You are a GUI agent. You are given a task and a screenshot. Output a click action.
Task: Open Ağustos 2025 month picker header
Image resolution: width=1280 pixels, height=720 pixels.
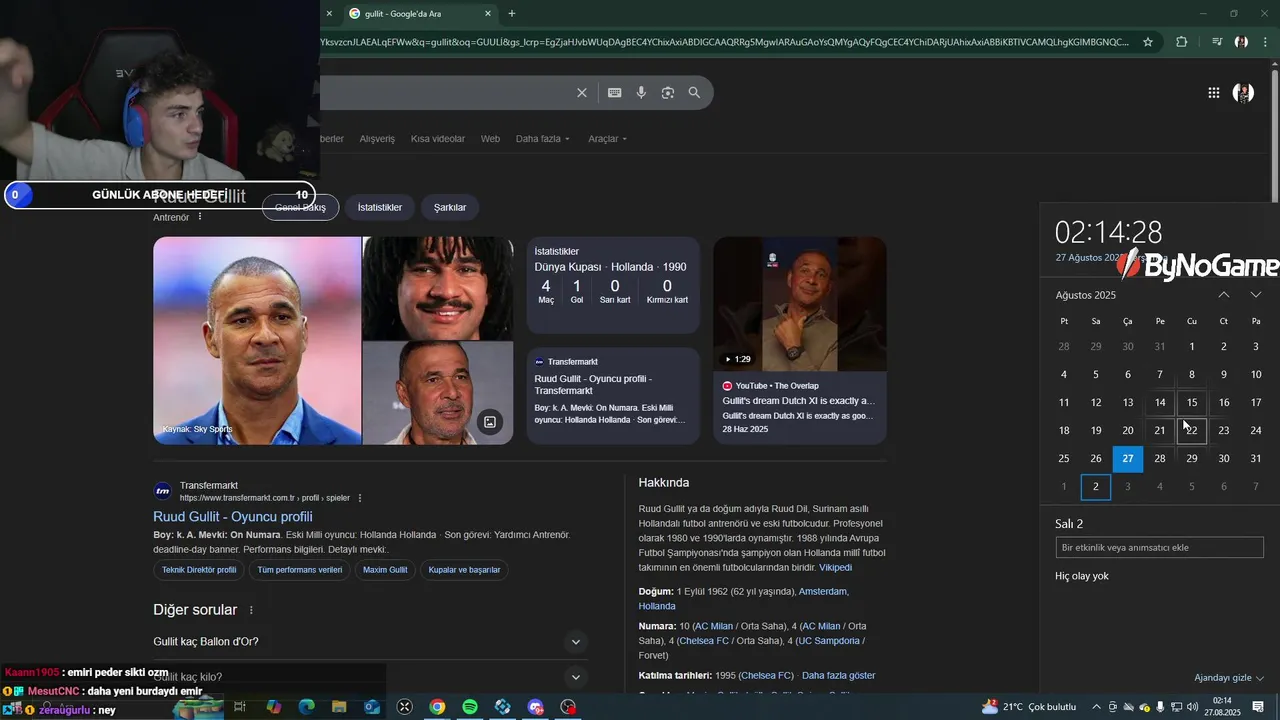click(x=1086, y=295)
